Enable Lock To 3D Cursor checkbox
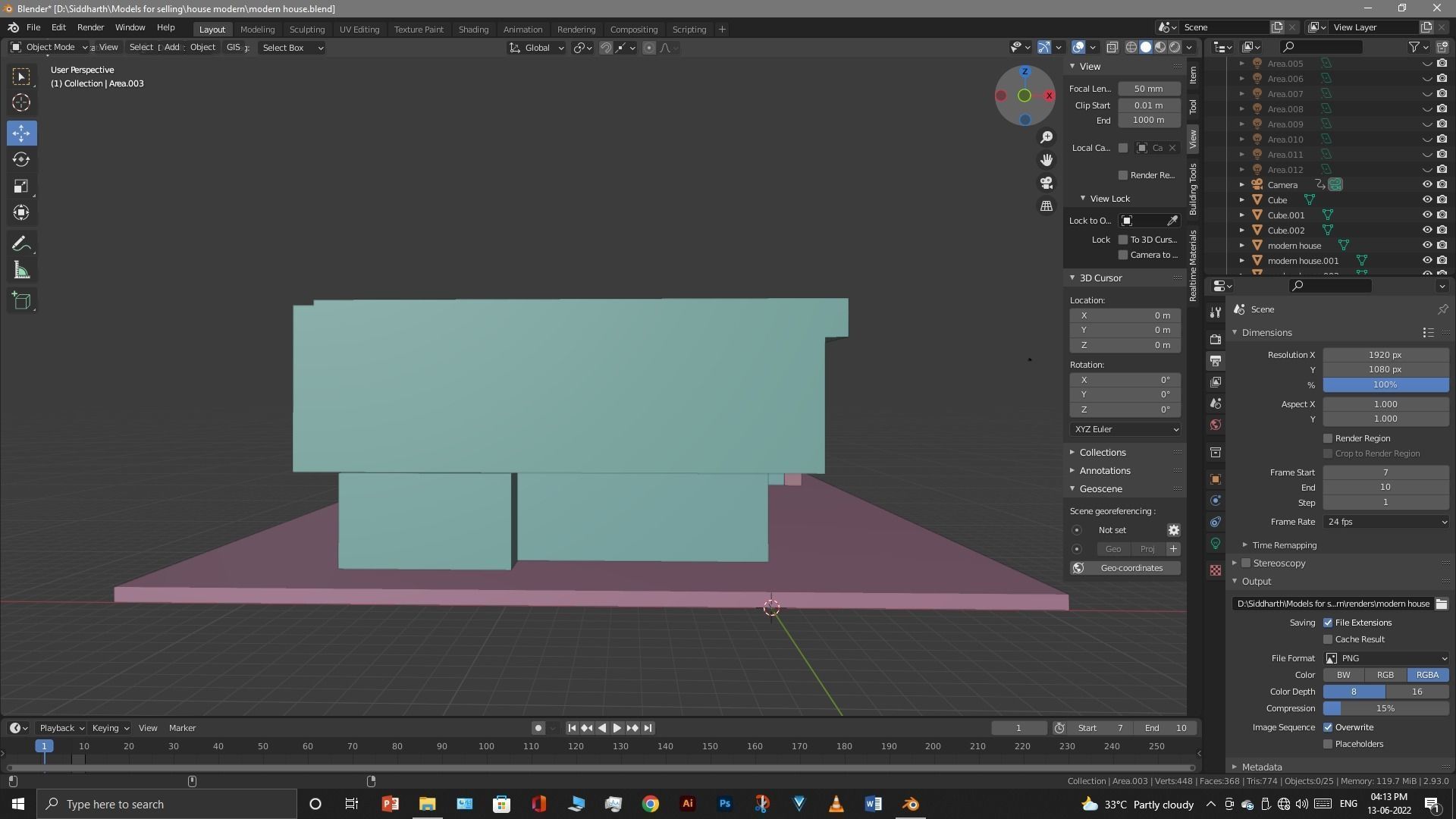 (x=1123, y=240)
